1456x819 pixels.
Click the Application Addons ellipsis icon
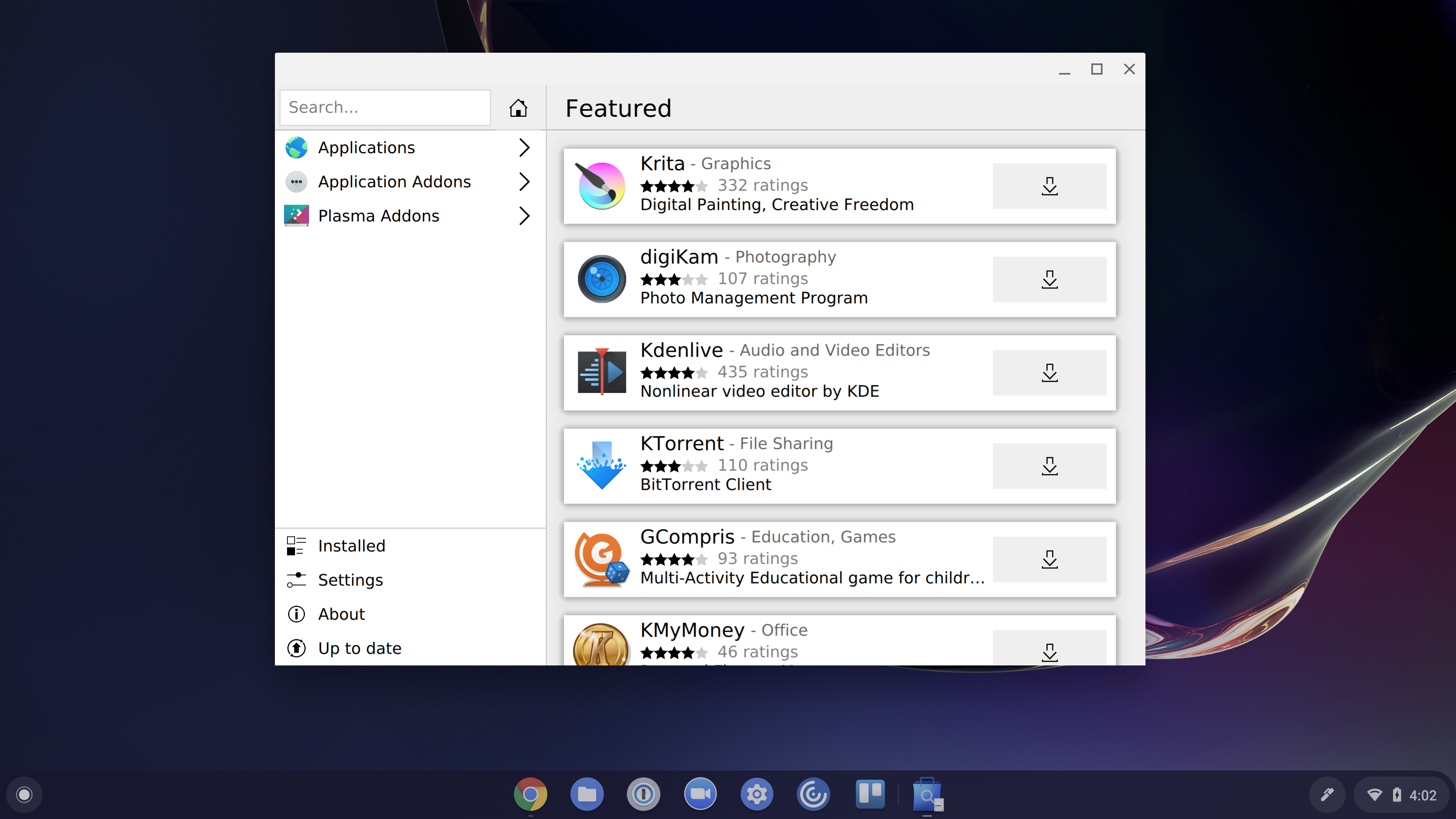coord(296,182)
